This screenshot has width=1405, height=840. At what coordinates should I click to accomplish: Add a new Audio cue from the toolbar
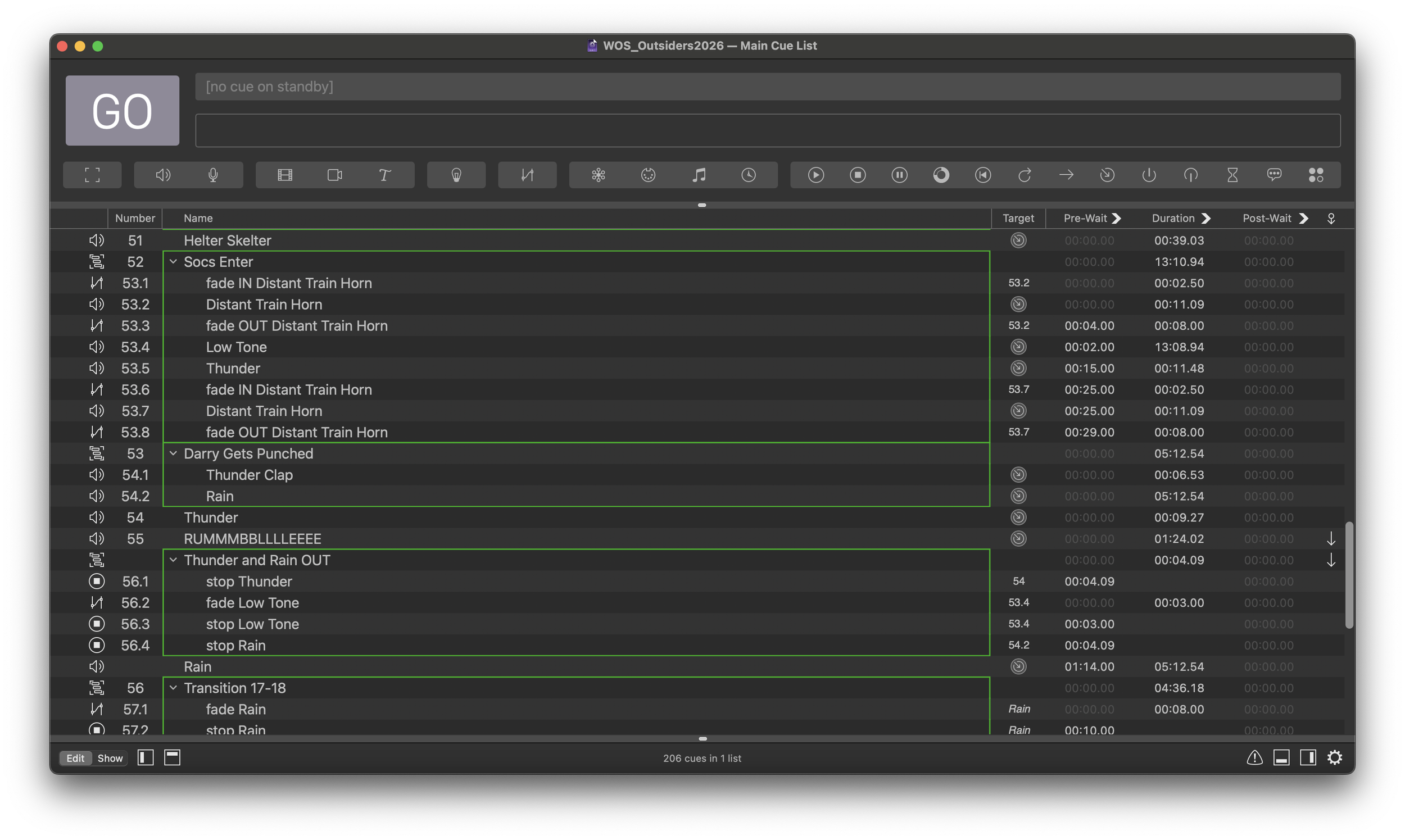(x=163, y=175)
